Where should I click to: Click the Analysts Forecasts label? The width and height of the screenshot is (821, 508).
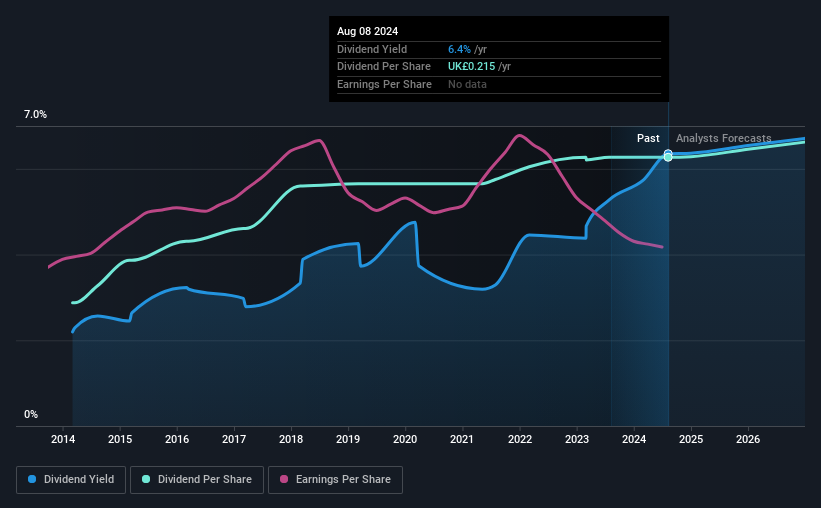[724, 138]
